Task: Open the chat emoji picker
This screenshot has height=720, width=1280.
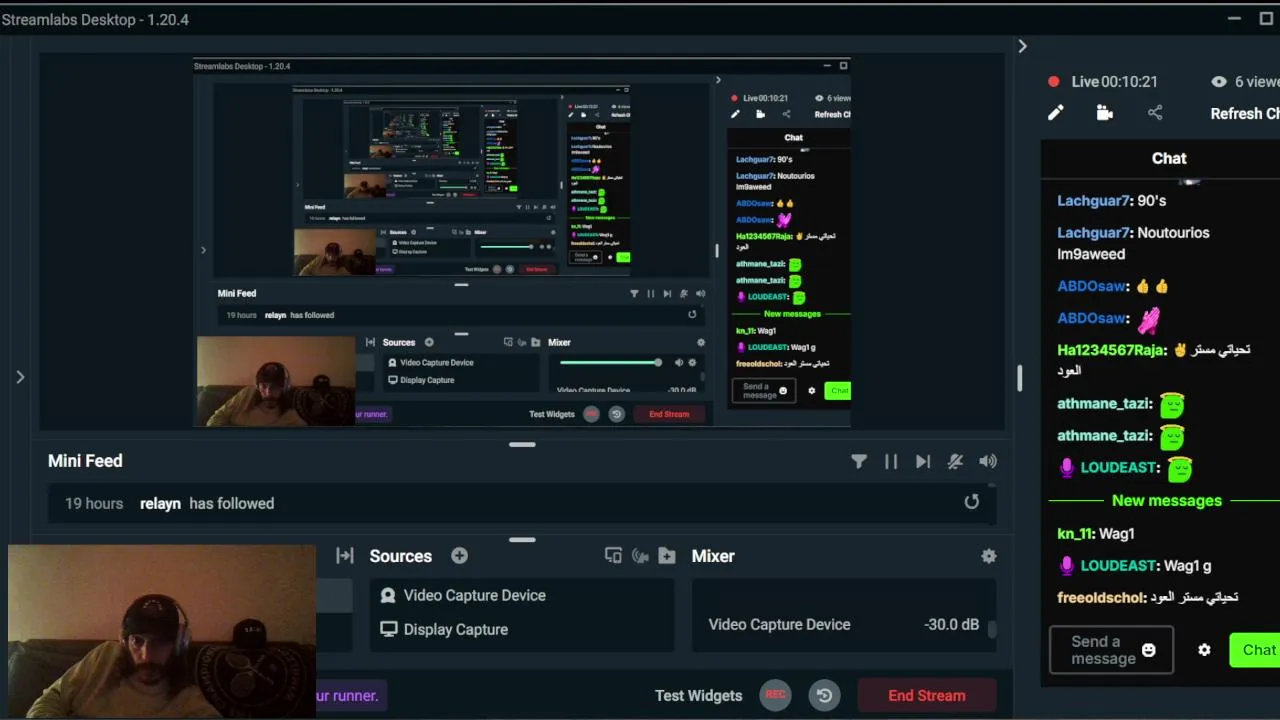Action: [x=1149, y=650]
